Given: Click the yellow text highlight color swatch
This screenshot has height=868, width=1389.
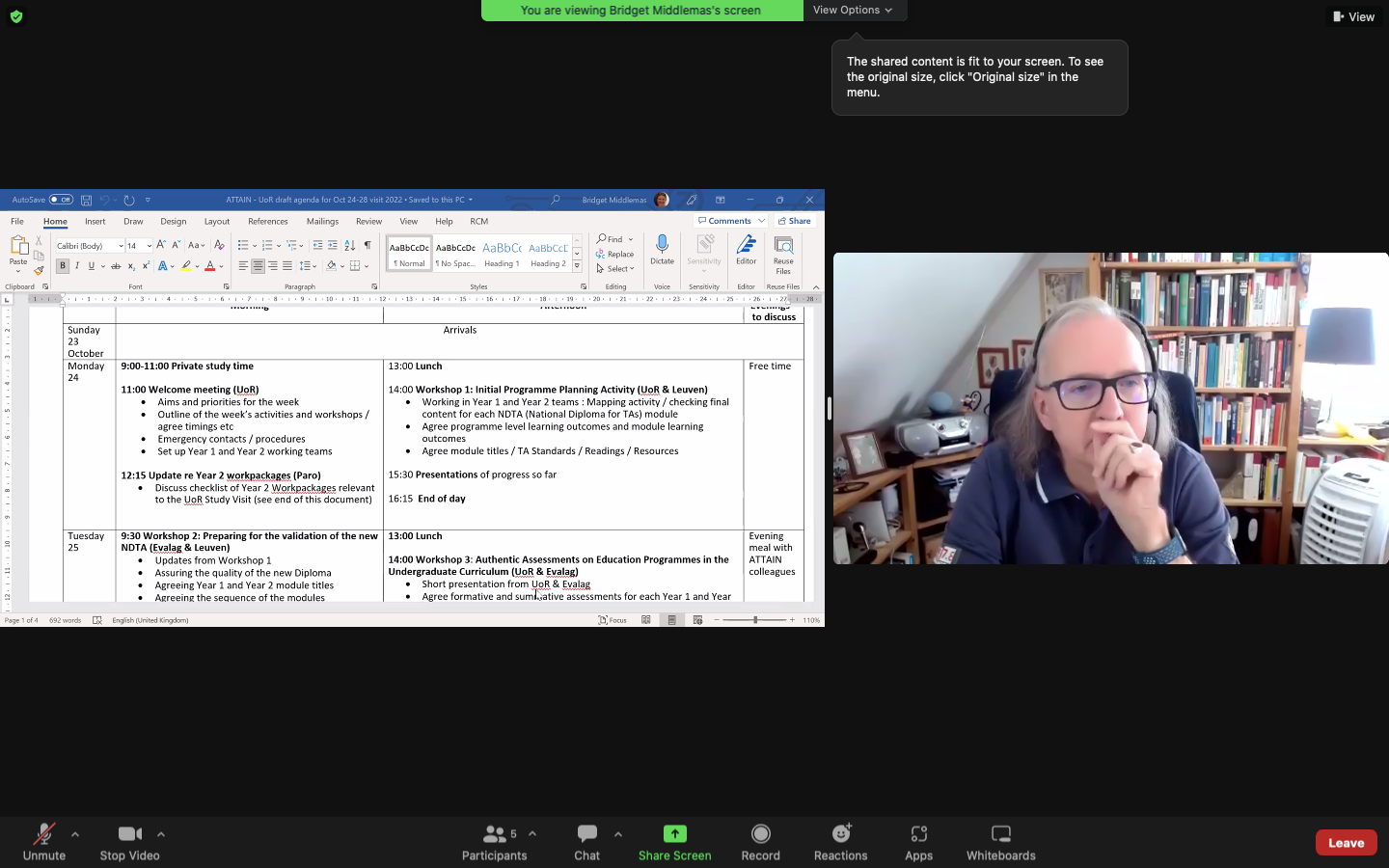Looking at the screenshot, I should pyautogui.click(x=186, y=266).
